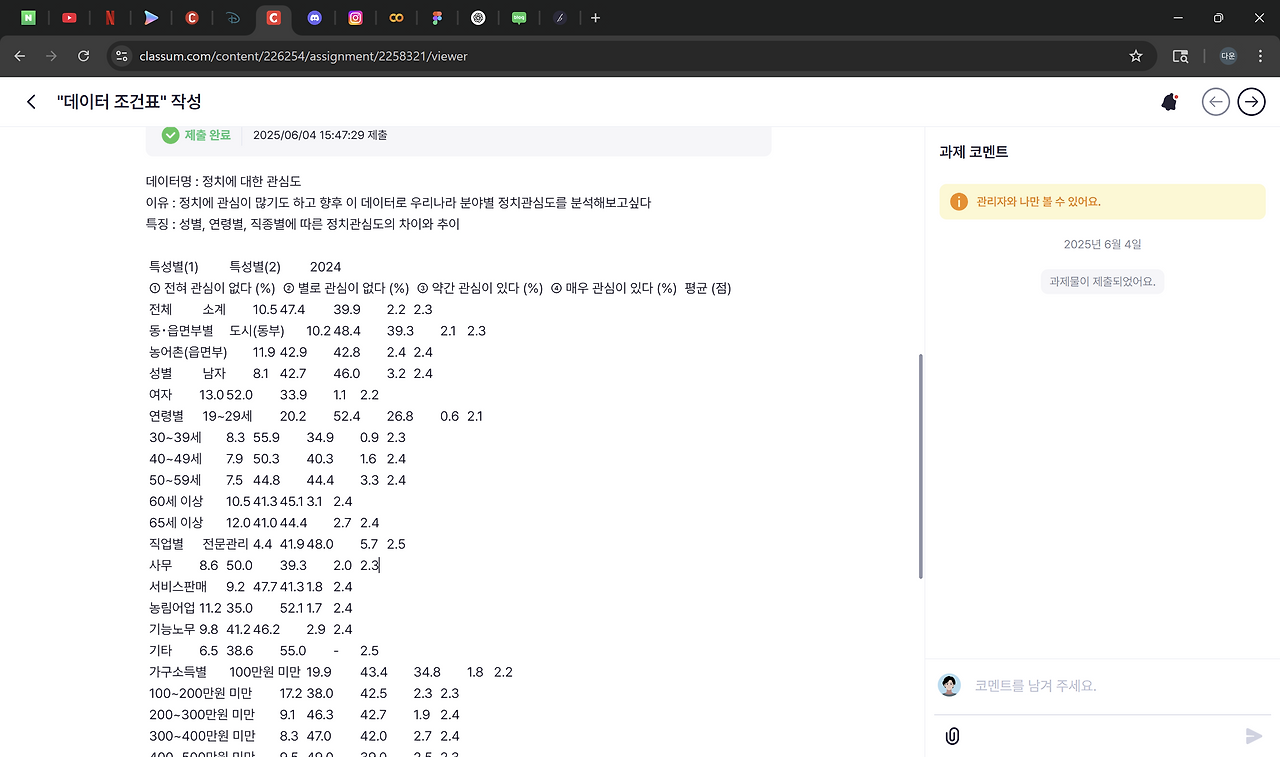Click the line starting with 이유 : 정치에
The width and height of the screenshot is (1280, 757).
(x=399, y=202)
